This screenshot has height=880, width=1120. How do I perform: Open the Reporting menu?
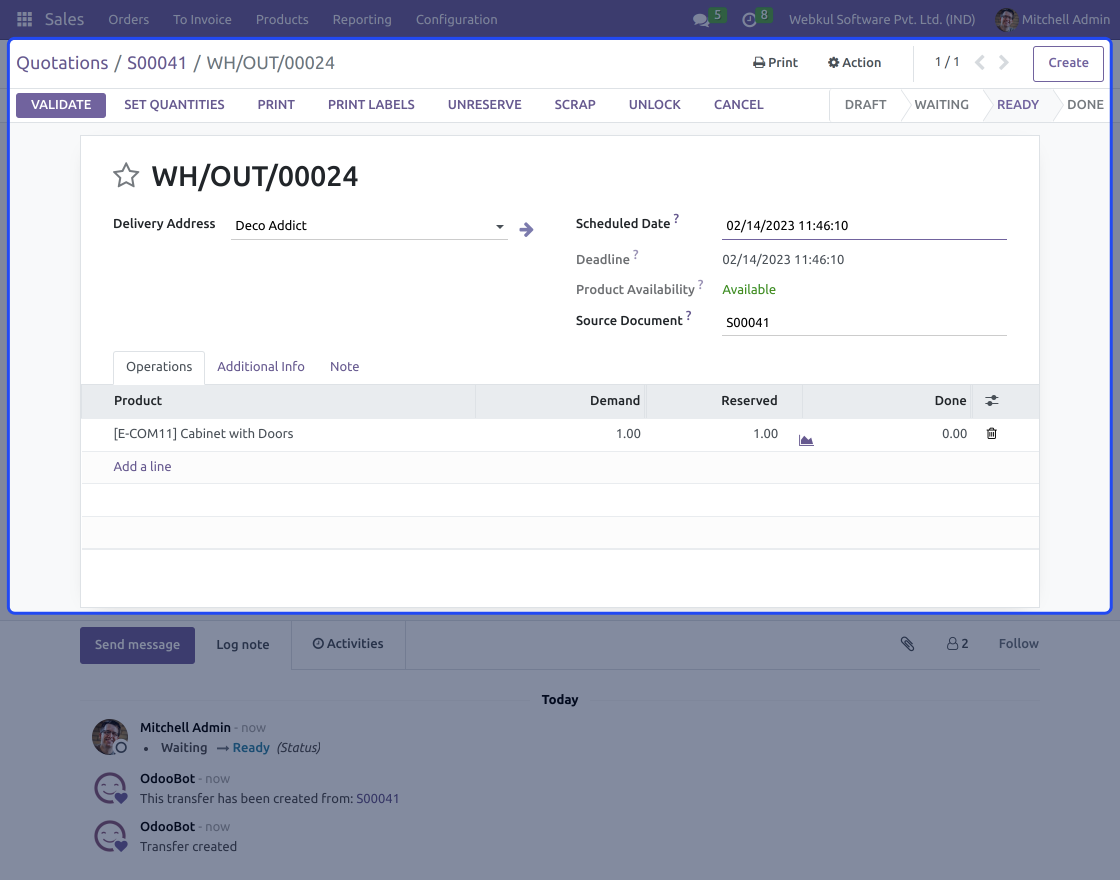pyautogui.click(x=362, y=20)
